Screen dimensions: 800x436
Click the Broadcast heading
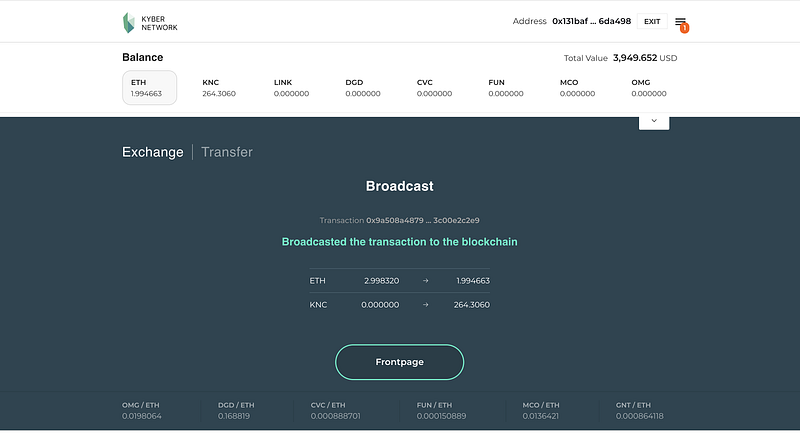coord(399,186)
